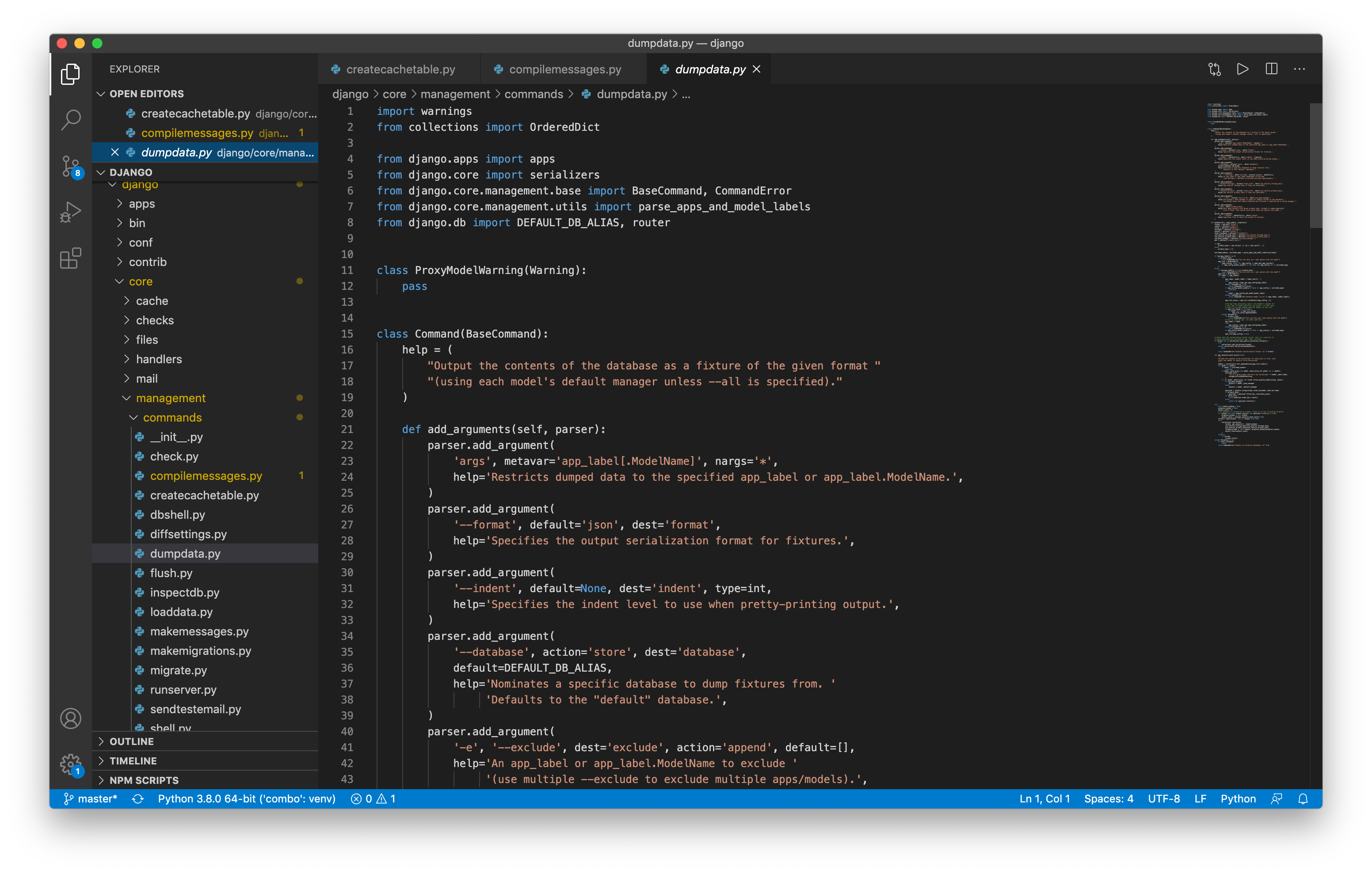
Task: Open Source Control view with 8 changes
Action: (71, 167)
